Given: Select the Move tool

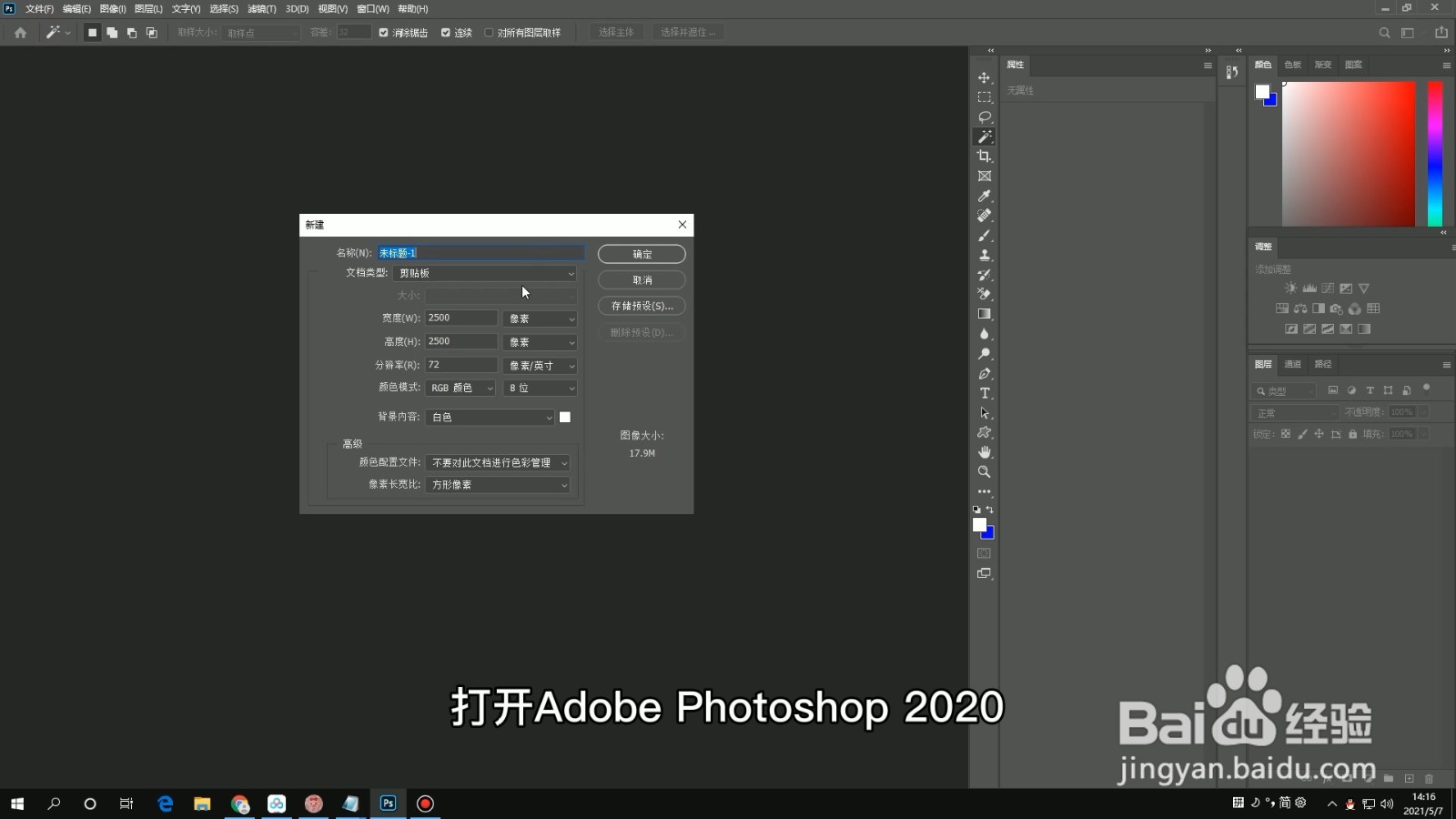Looking at the screenshot, I should point(984,77).
